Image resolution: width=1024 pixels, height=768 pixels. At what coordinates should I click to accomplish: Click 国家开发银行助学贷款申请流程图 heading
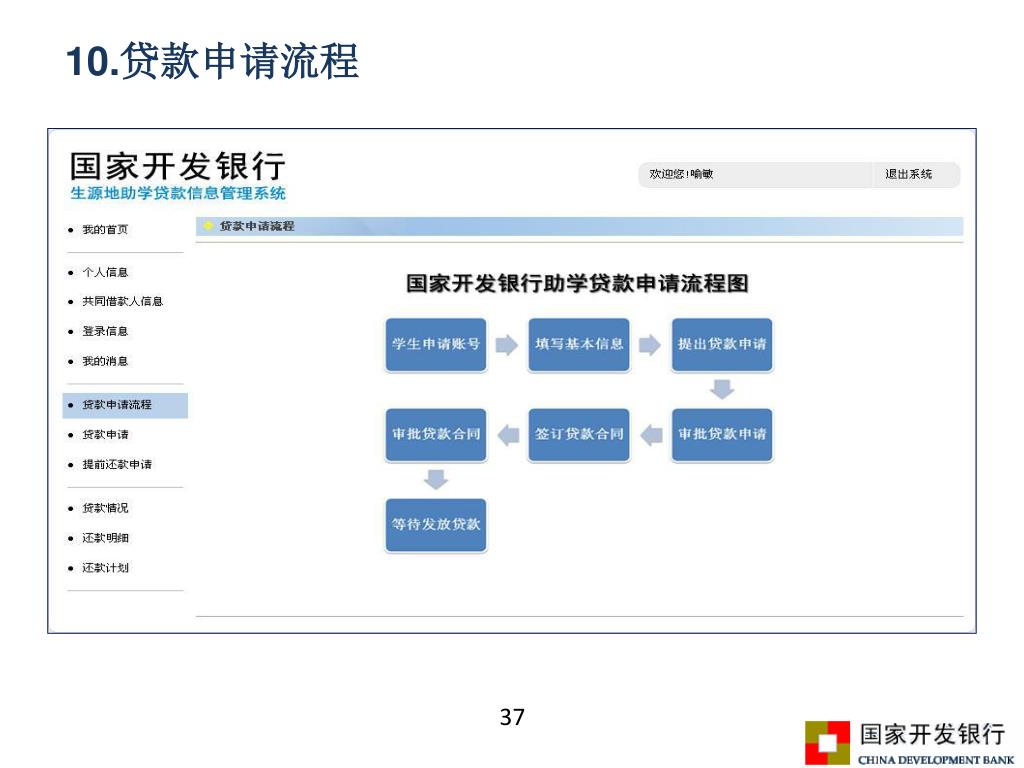(x=577, y=283)
